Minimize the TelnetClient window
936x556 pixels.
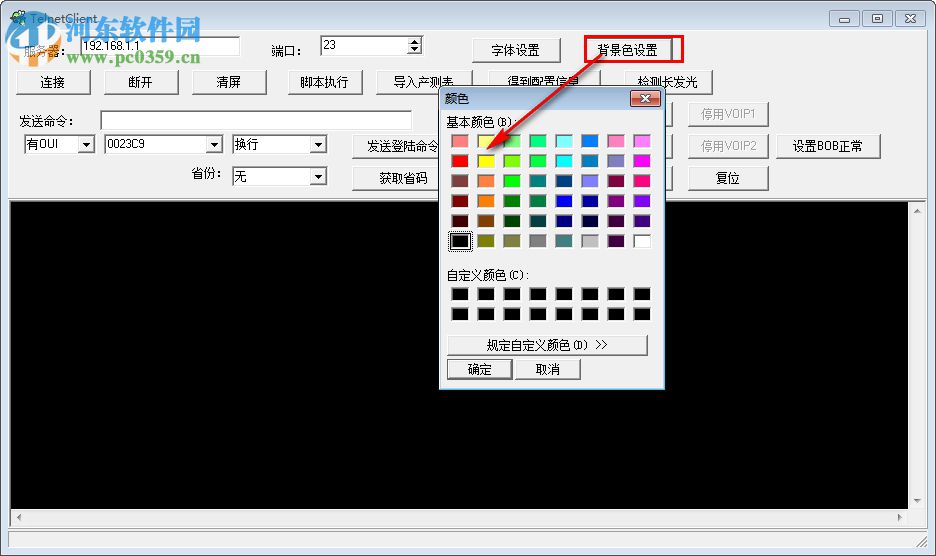pyautogui.click(x=845, y=19)
